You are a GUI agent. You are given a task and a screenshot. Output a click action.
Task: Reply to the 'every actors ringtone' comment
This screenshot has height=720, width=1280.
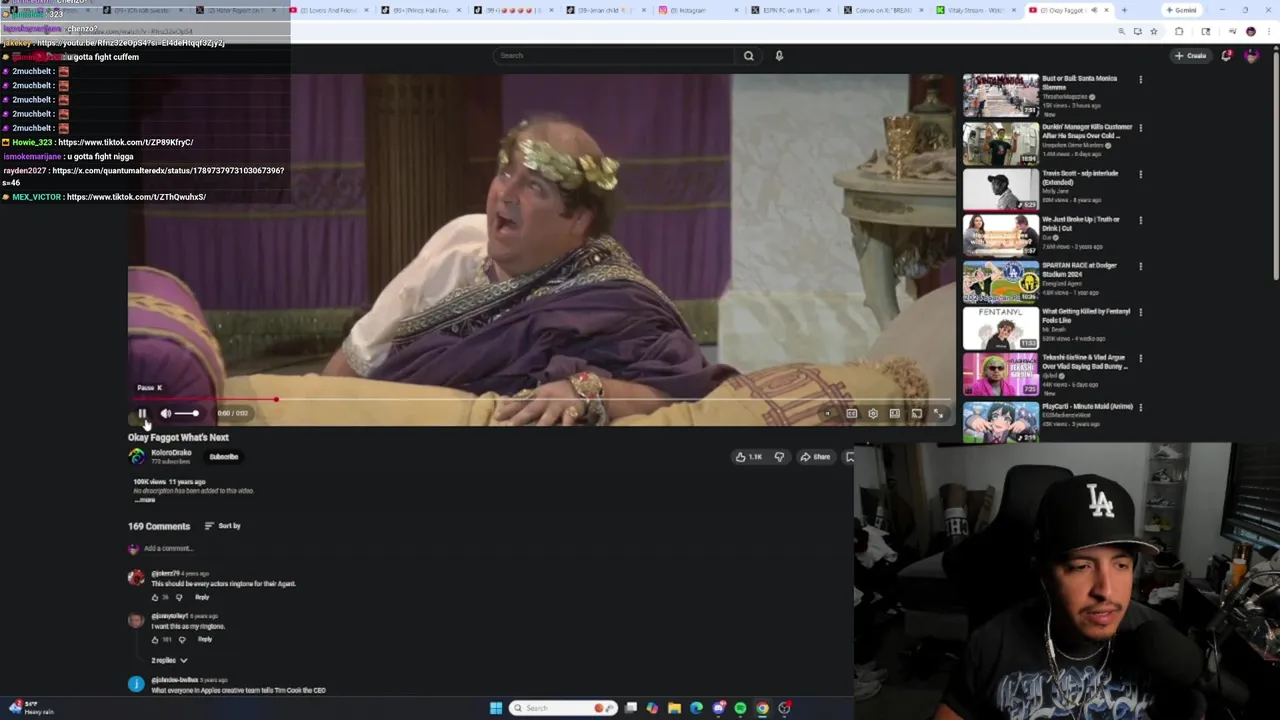(x=202, y=597)
